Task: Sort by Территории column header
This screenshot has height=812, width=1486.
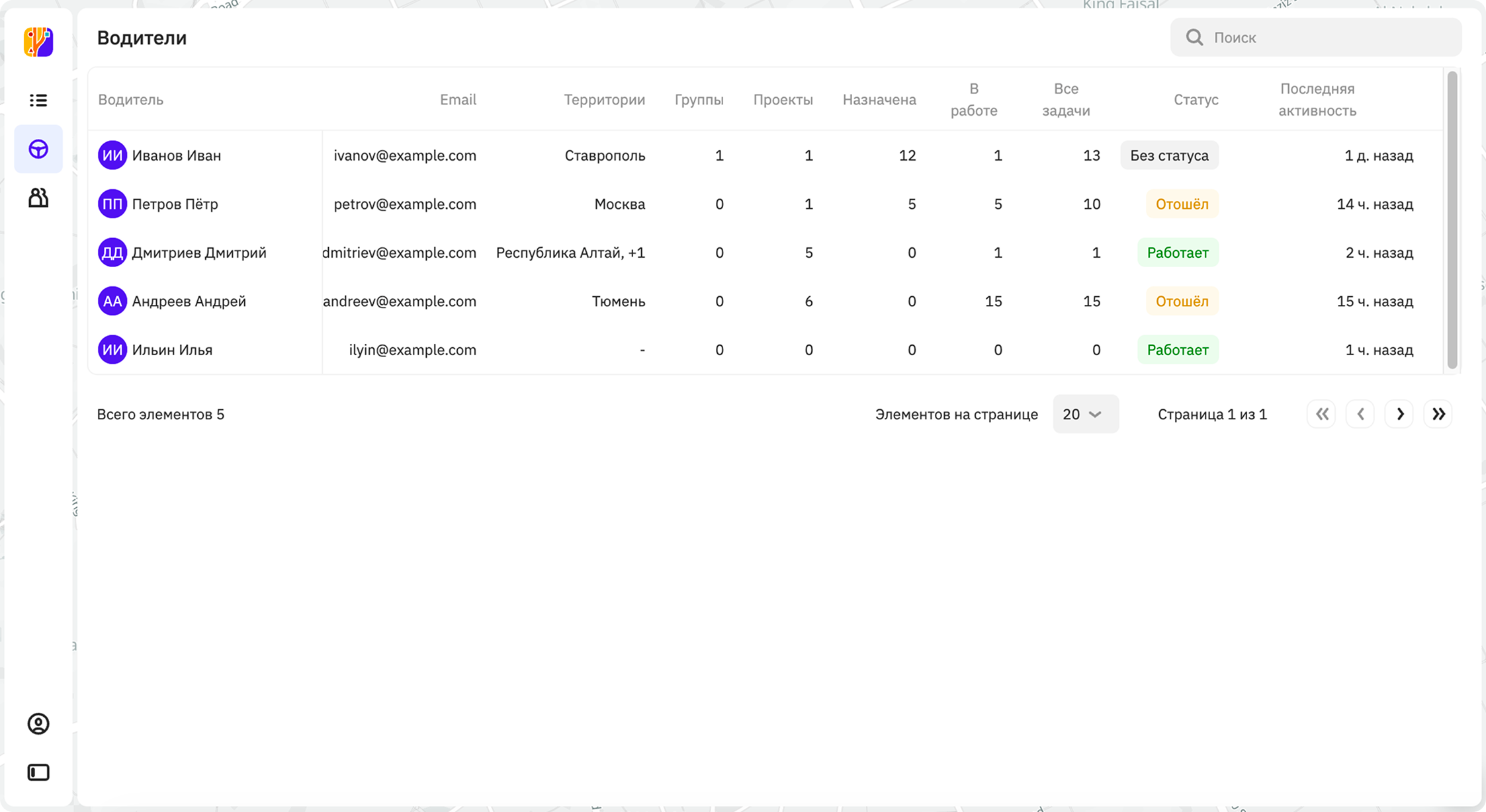Action: [604, 100]
